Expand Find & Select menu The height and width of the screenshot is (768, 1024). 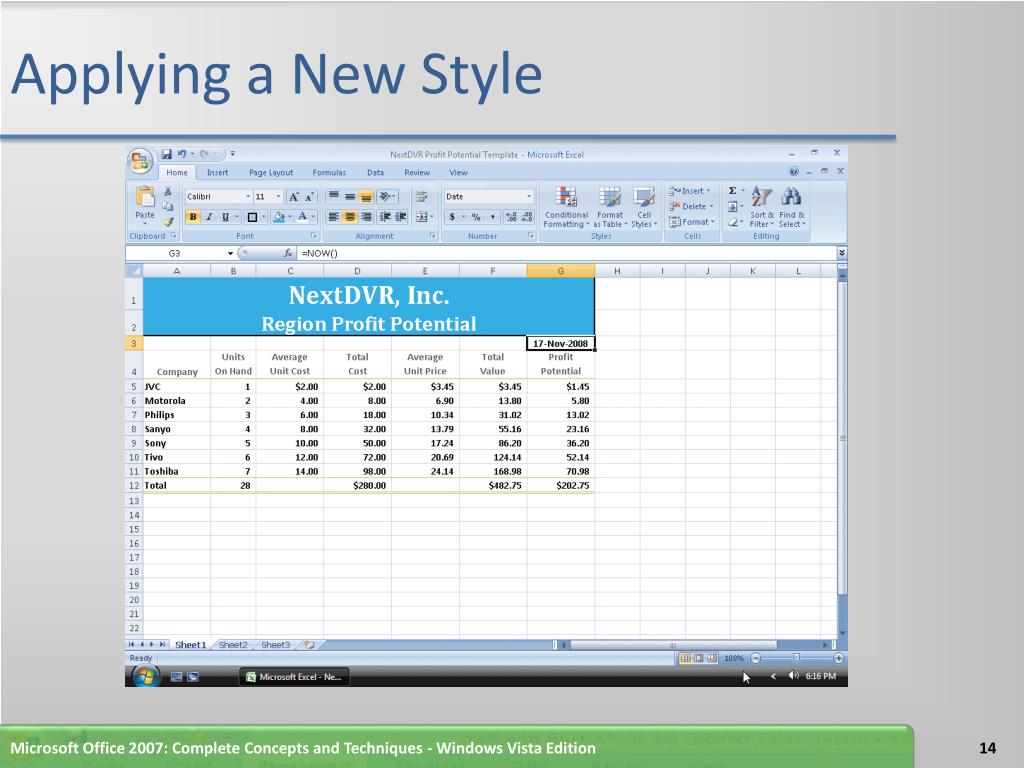click(792, 206)
